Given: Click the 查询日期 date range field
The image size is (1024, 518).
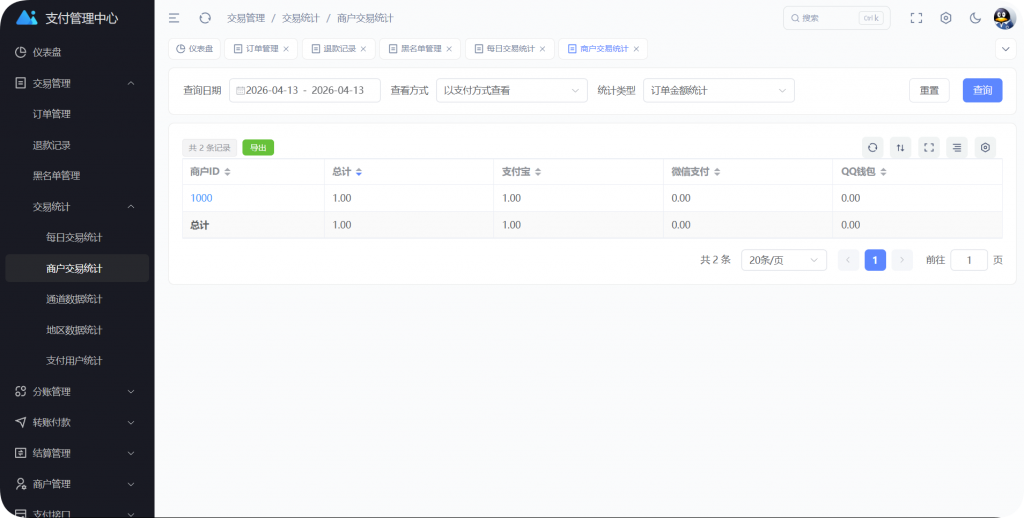Looking at the screenshot, I should (x=305, y=91).
